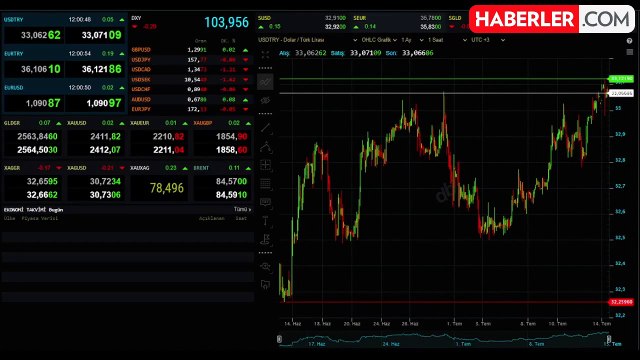Click the BRENT green up arrow
Viewport: 640px width, 360px height.
coord(248,168)
